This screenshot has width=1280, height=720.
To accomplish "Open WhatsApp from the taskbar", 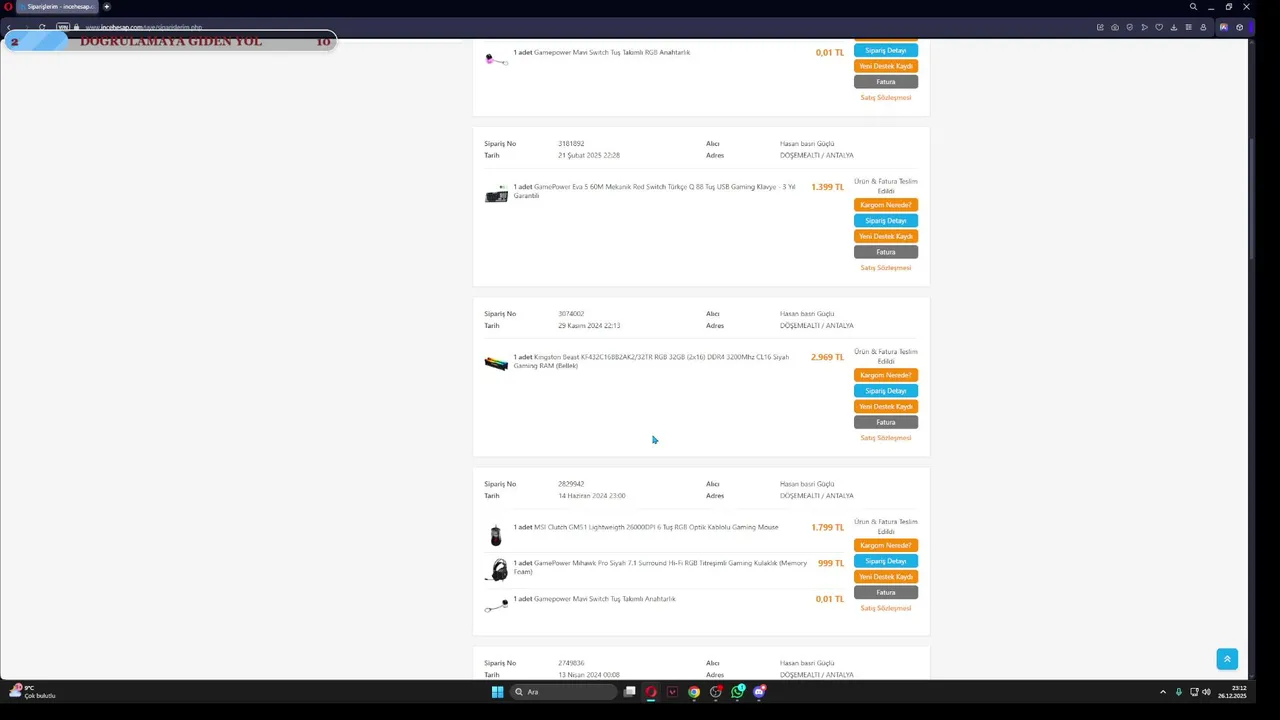I will (x=738, y=692).
